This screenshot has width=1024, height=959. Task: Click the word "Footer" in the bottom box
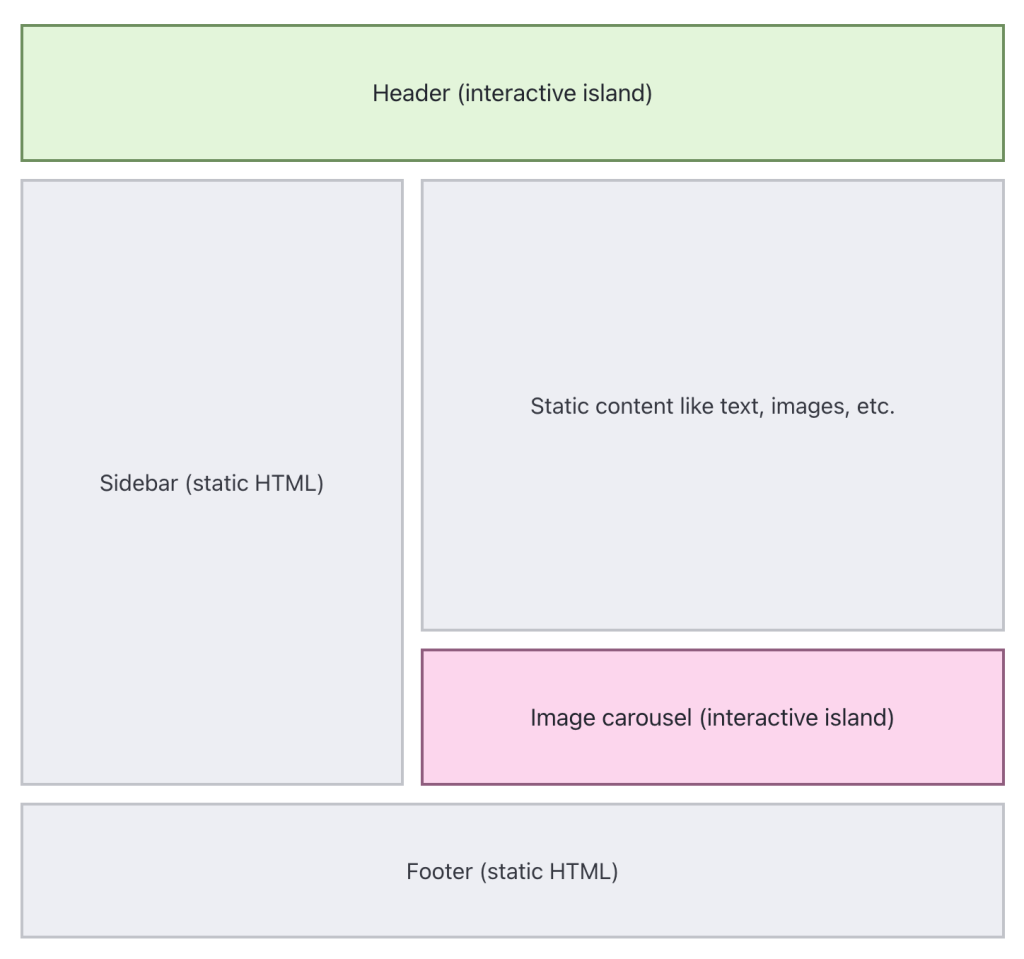440,871
